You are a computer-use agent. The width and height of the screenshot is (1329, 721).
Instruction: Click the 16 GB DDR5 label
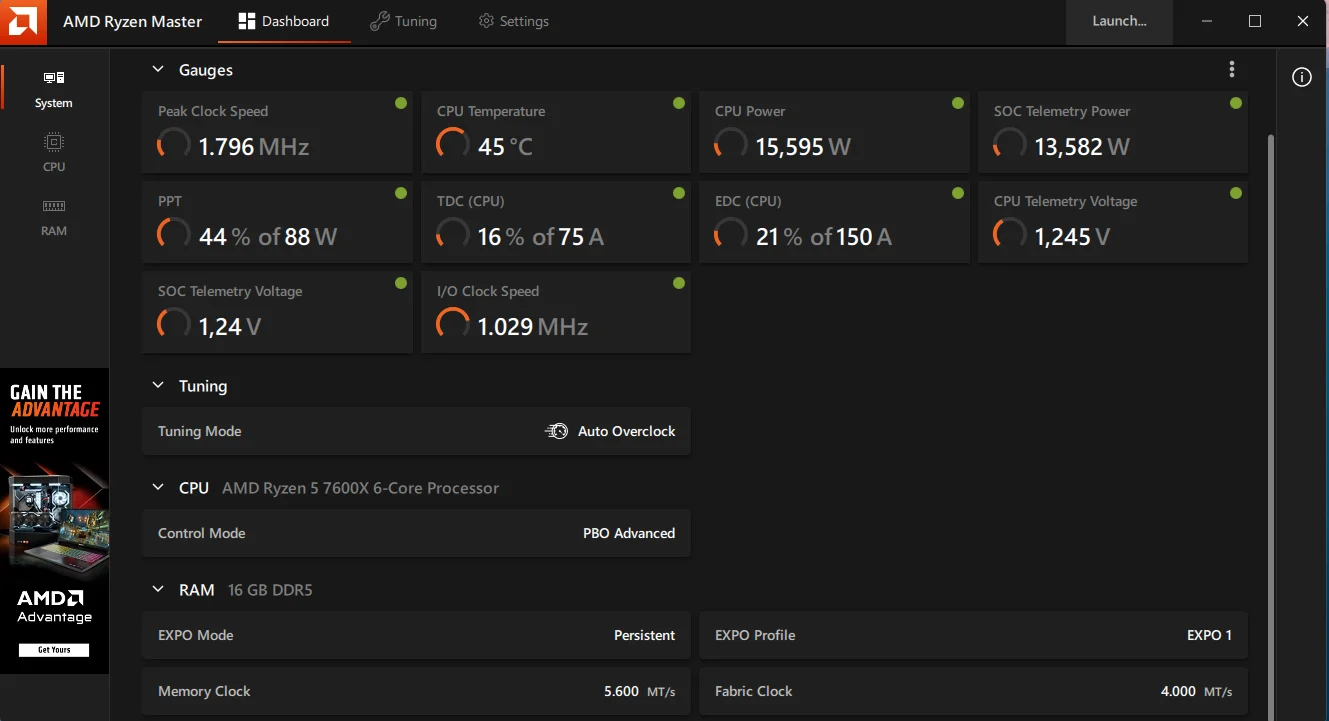pos(270,590)
